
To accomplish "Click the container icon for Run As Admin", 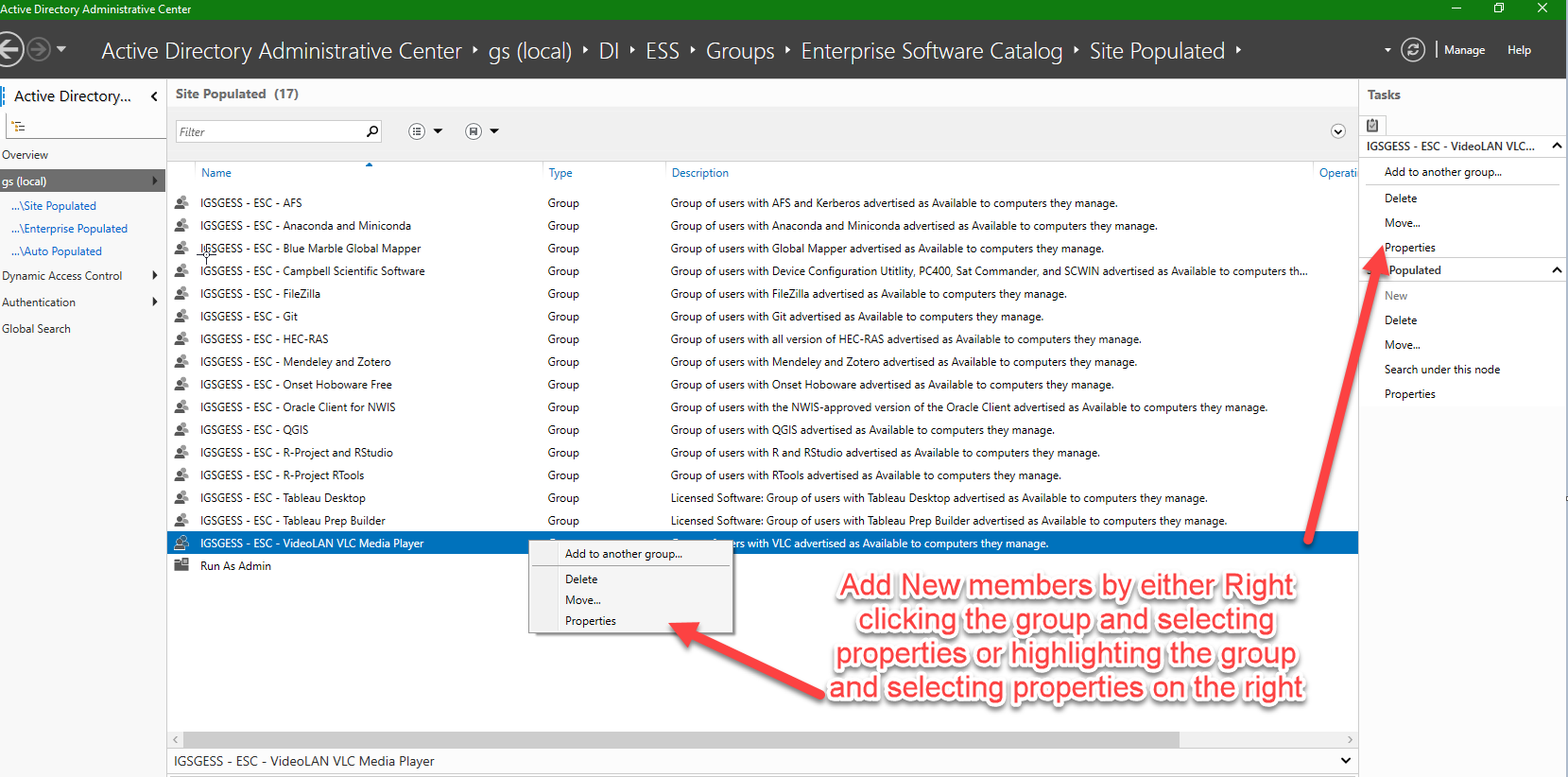I will 181,565.
